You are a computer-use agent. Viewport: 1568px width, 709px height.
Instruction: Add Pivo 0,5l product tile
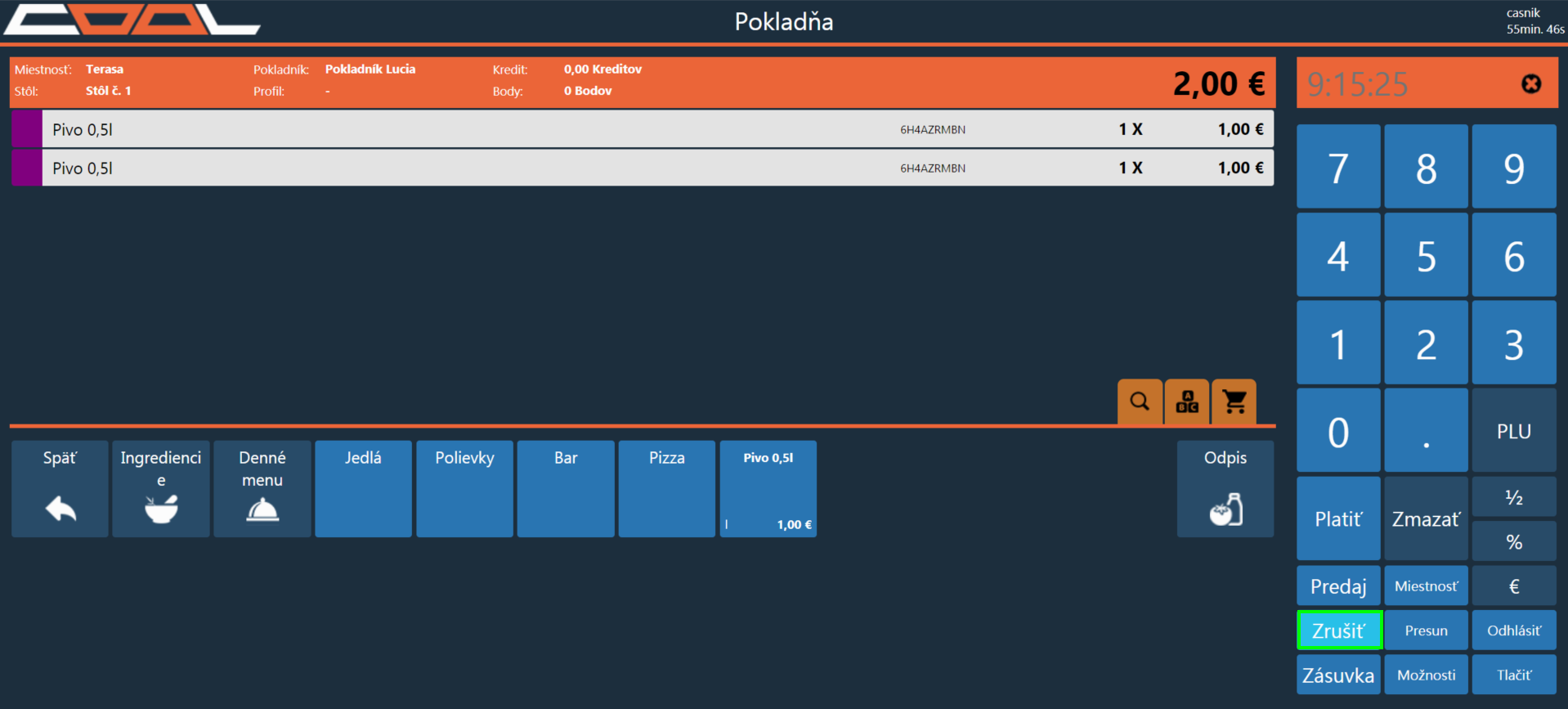tap(768, 489)
